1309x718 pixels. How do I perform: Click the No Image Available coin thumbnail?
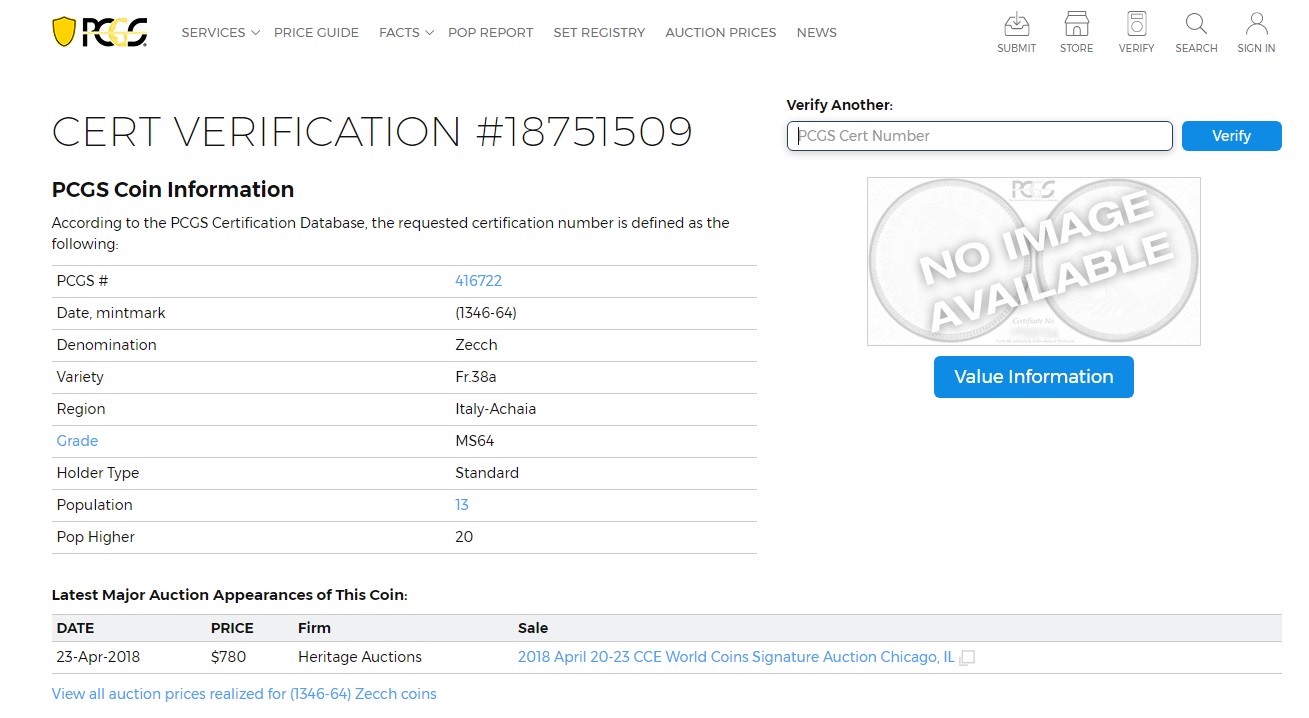pos(1034,262)
